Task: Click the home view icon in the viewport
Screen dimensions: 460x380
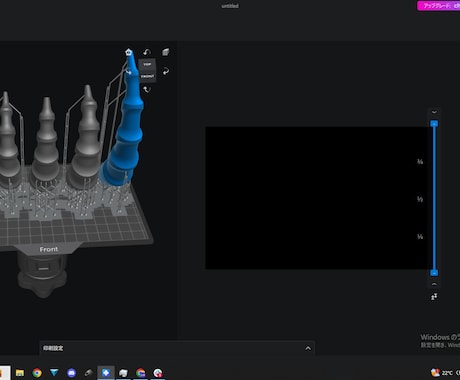Action: click(129, 52)
